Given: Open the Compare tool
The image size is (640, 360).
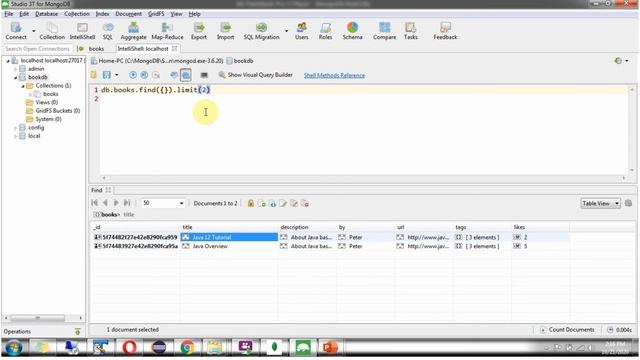Looking at the screenshot, I should 384,31.
